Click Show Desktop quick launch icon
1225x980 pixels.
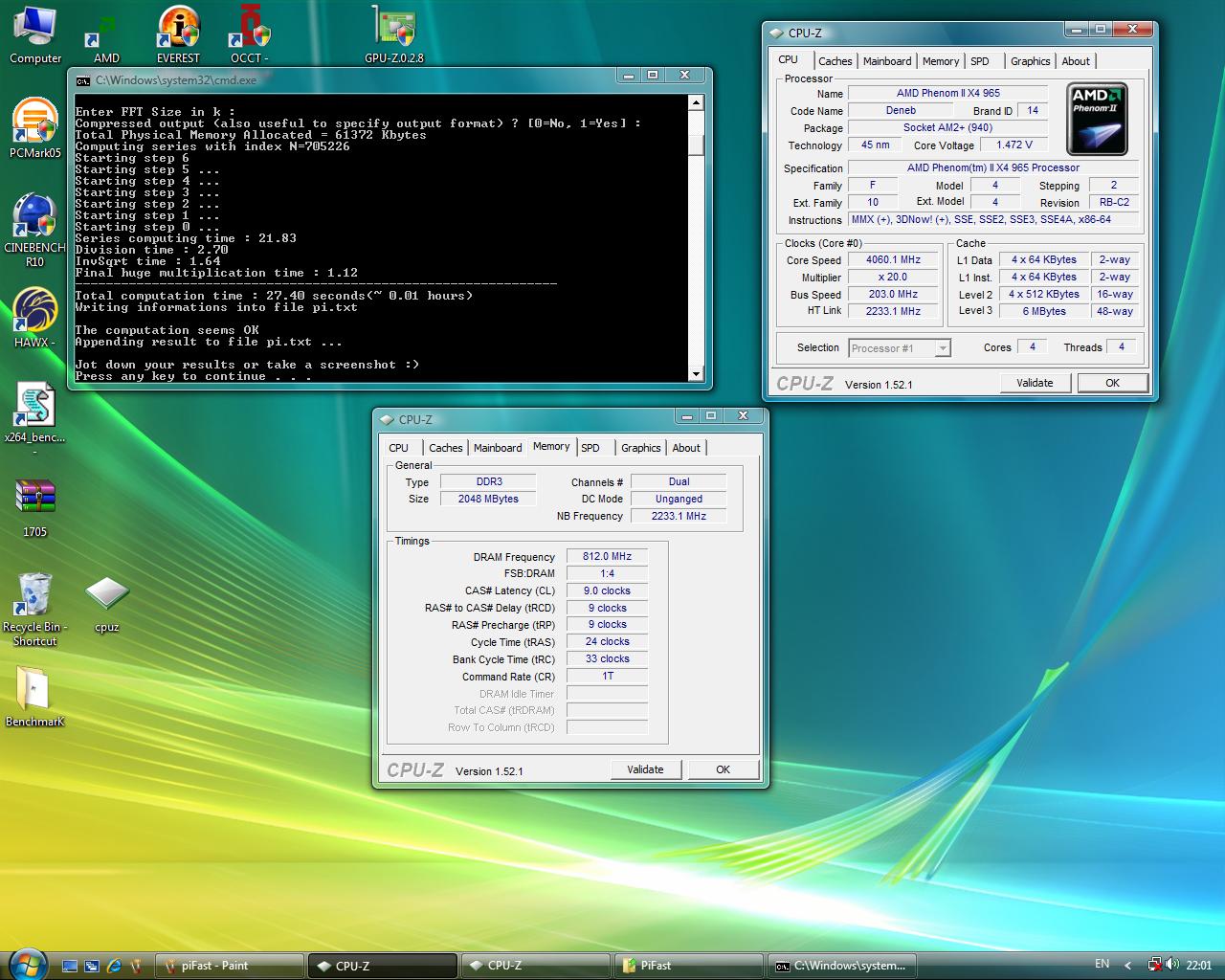[70, 966]
